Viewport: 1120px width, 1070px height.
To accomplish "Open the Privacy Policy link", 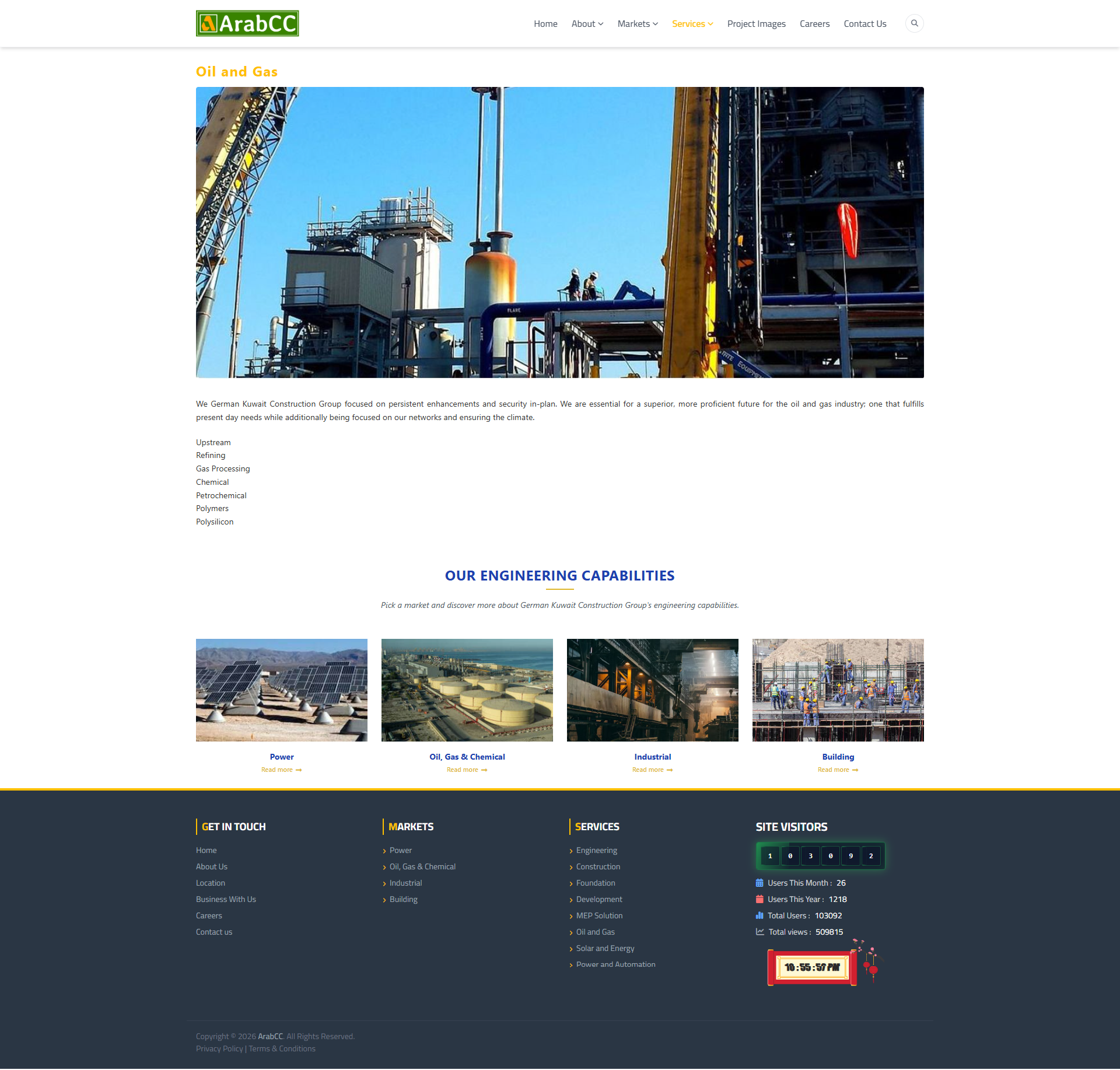I will [x=219, y=1048].
